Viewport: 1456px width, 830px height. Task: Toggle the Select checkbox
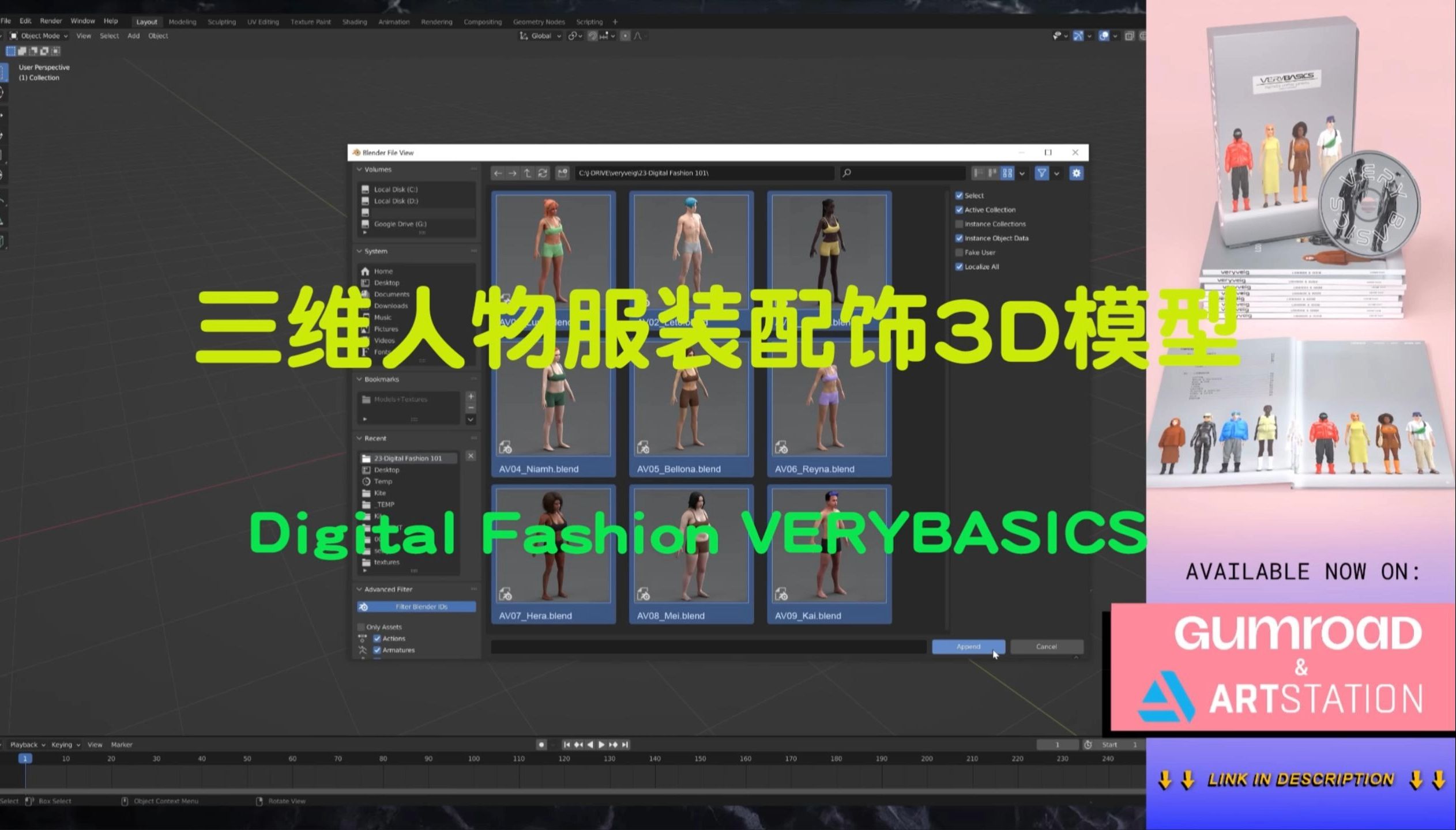(959, 195)
